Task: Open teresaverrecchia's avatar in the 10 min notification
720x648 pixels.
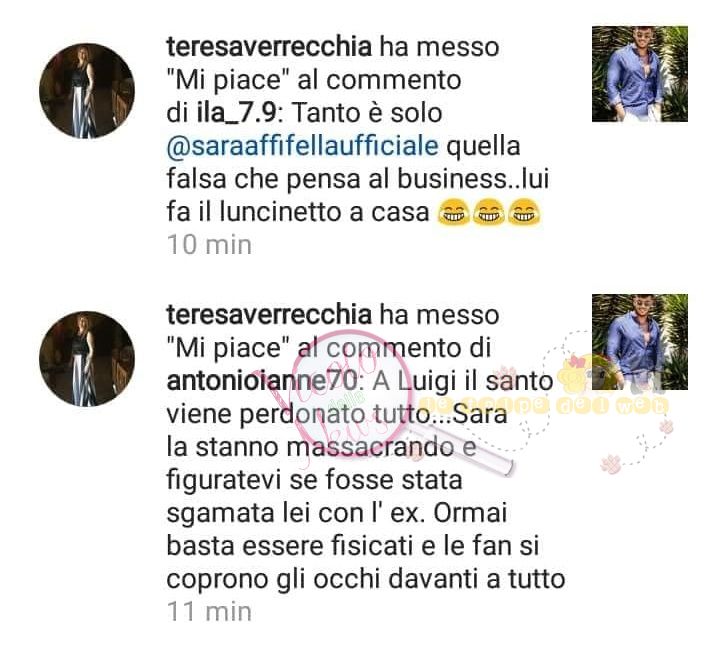Action: [x=87, y=91]
